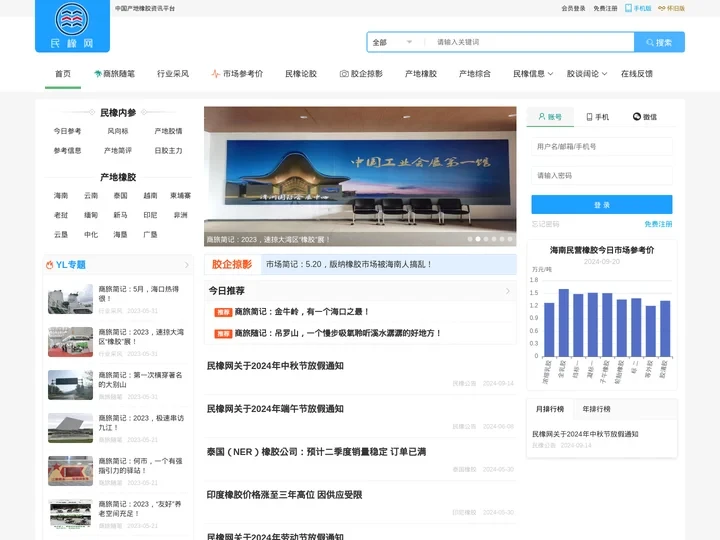Open the 非洲 origin rubber link
Image resolution: width=720 pixels, height=540 pixels.
coord(180,215)
